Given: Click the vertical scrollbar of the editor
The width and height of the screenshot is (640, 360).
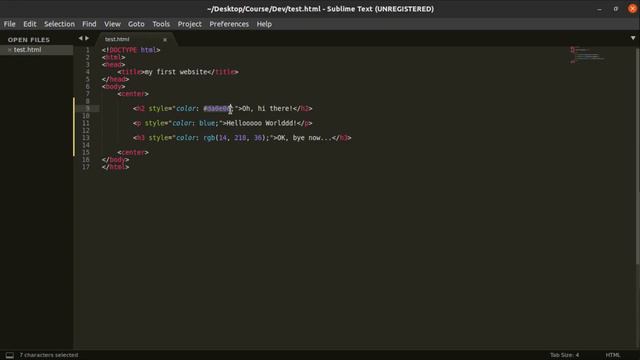Looking at the screenshot, I should [638, 155].
